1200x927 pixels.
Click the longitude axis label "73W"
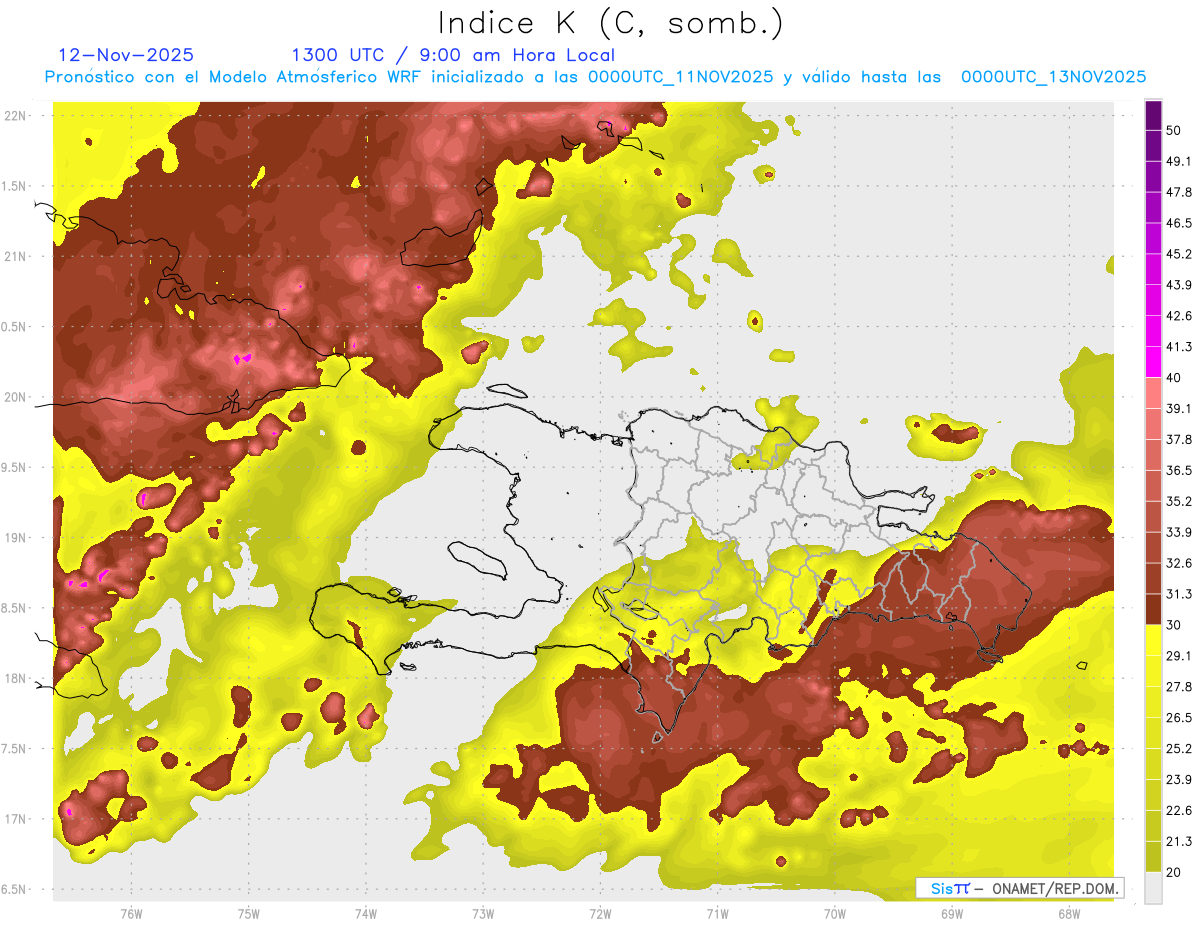(x=483, y=913)
